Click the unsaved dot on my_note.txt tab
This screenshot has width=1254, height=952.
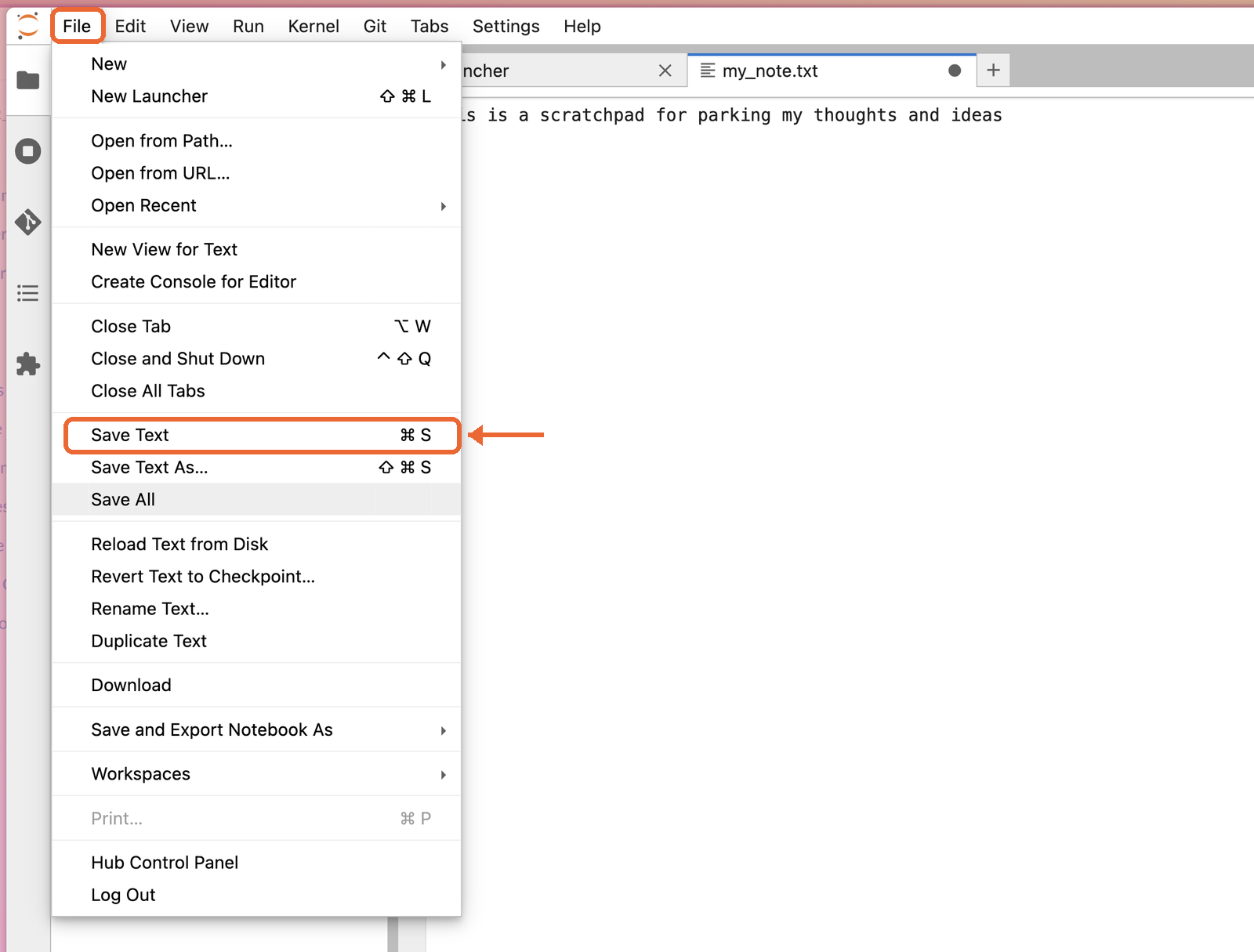955,71
